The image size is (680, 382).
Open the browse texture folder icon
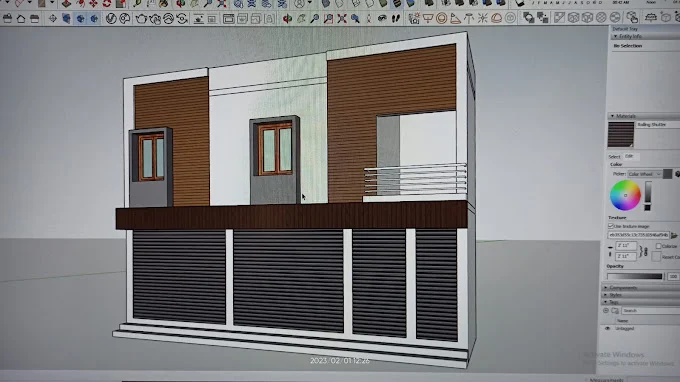click(x=674, y=235)
